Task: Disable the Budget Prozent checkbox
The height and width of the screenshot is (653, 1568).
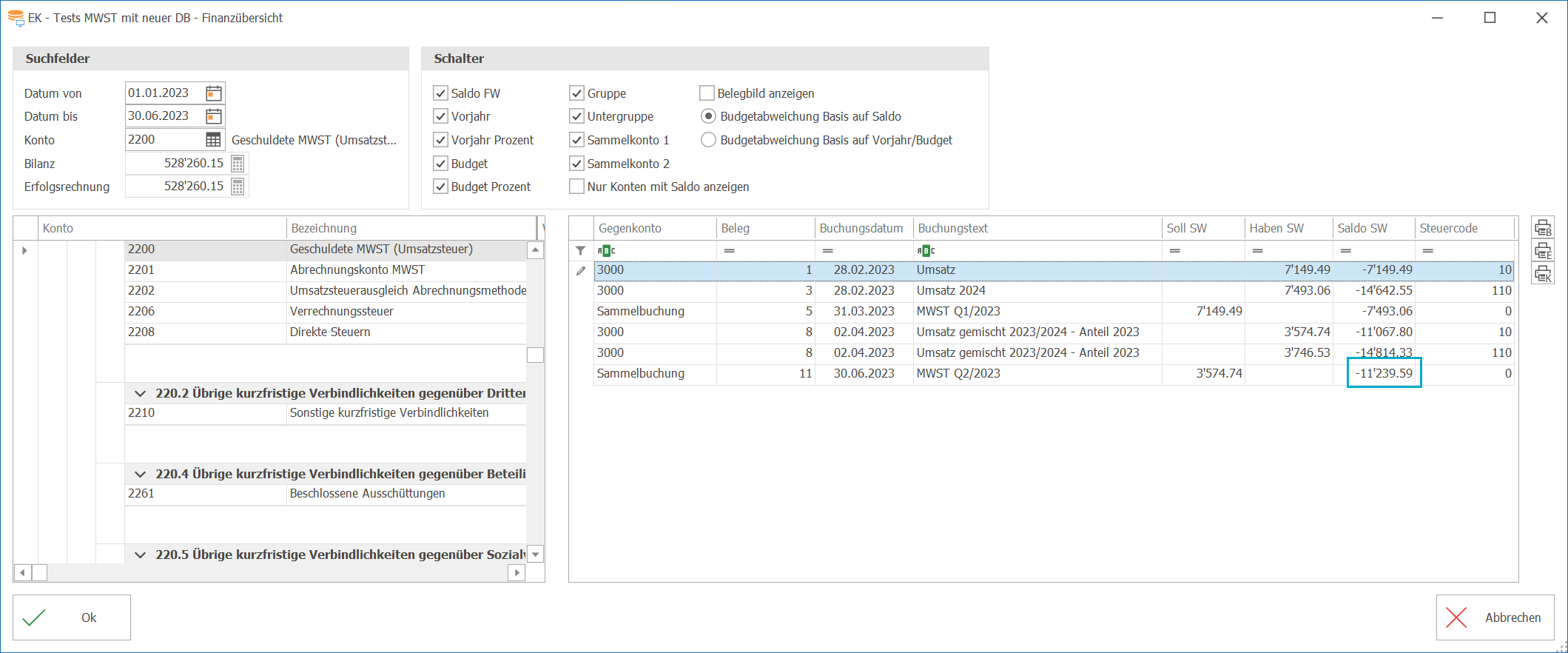Action: (440, 187)
